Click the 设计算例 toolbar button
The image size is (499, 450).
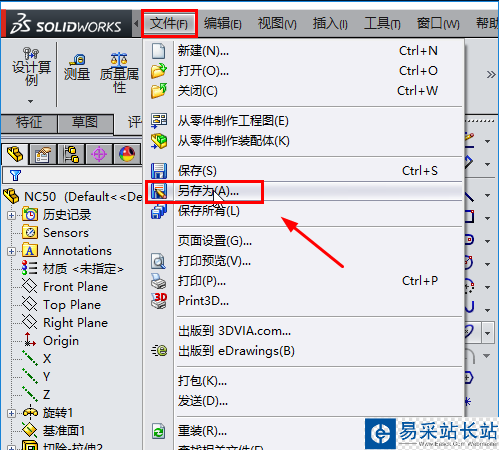click(x=31, y=67)
